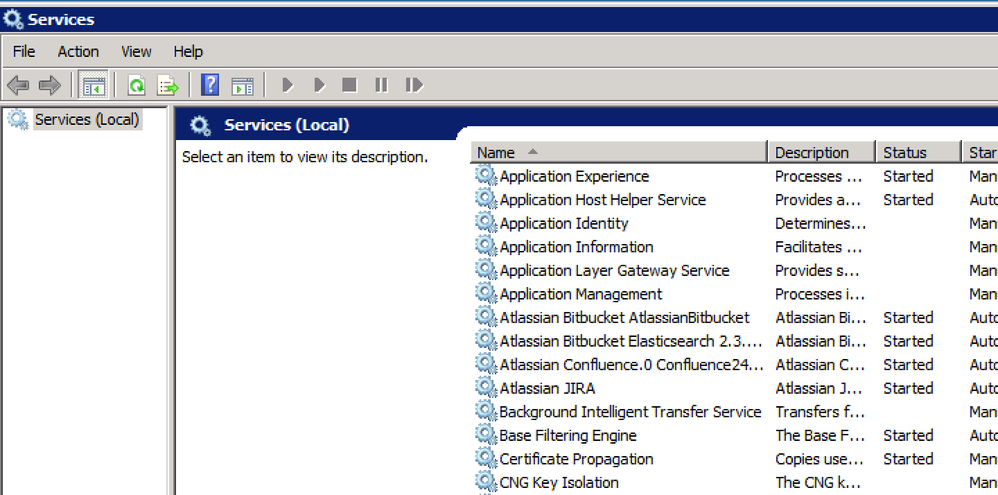Select the Application Host Helper Service row

click(603, 200)
